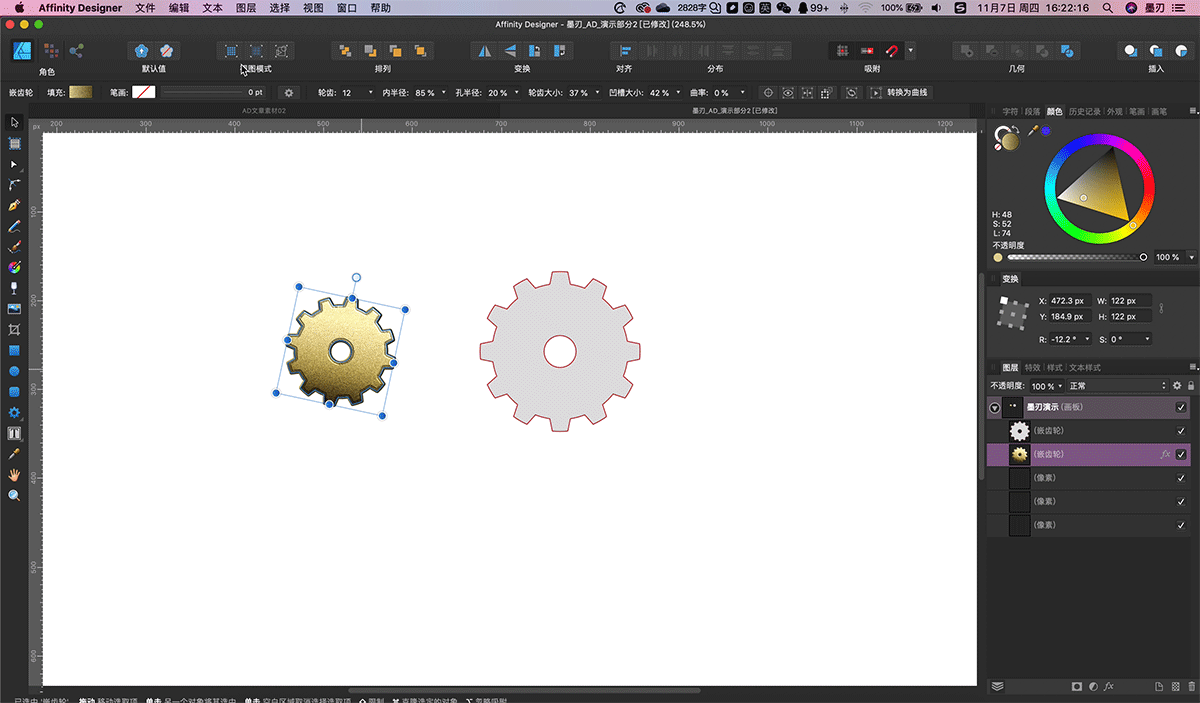Click the geometry divide operation icon
1200x703 pixels.
(1066, 50)
